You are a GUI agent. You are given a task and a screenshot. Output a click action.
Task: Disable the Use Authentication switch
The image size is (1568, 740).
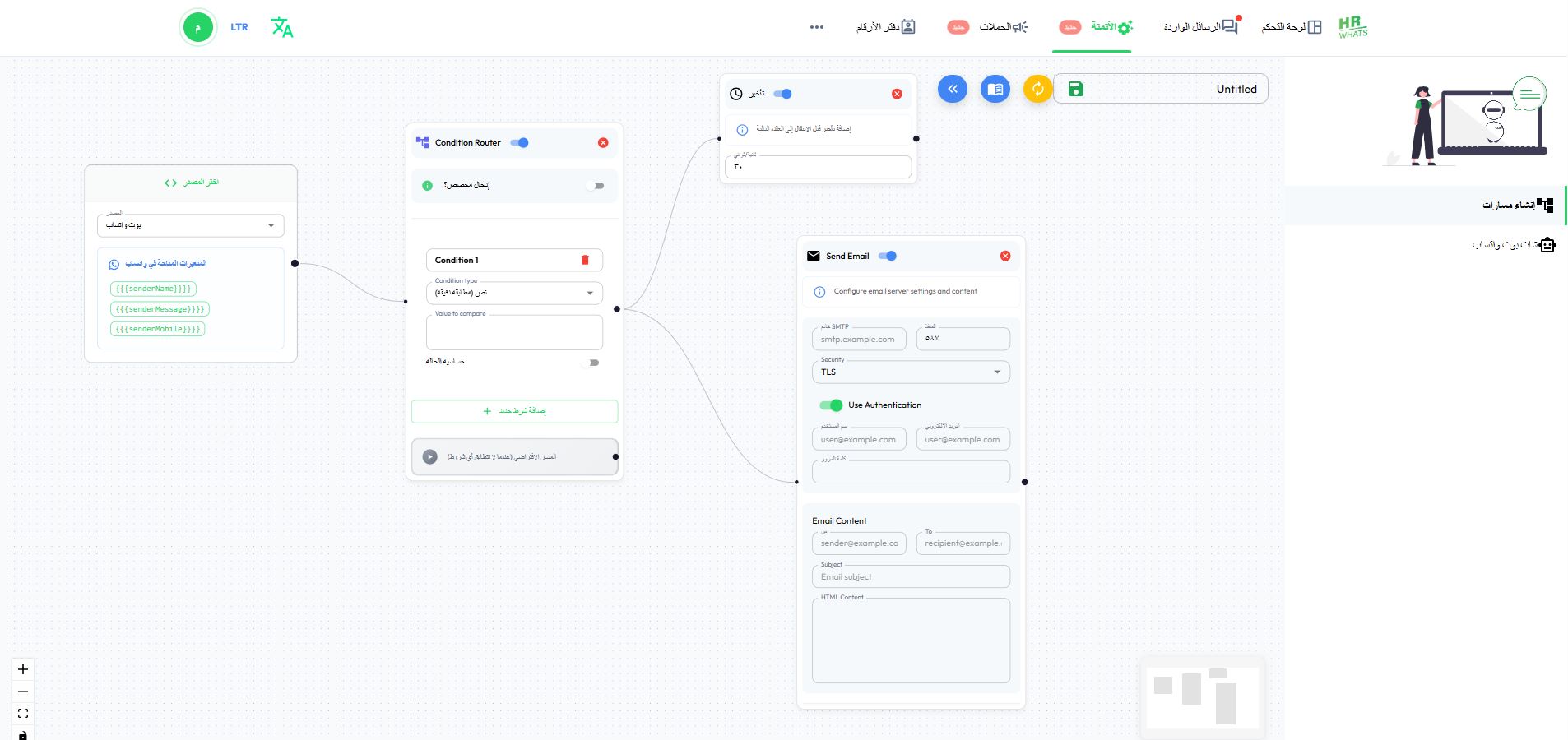831,405
